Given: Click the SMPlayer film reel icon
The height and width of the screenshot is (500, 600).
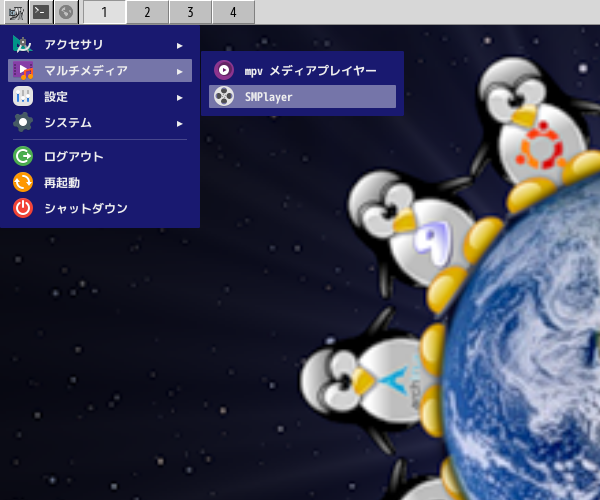Looking at the screenshot, I should (x=224, y=96).
